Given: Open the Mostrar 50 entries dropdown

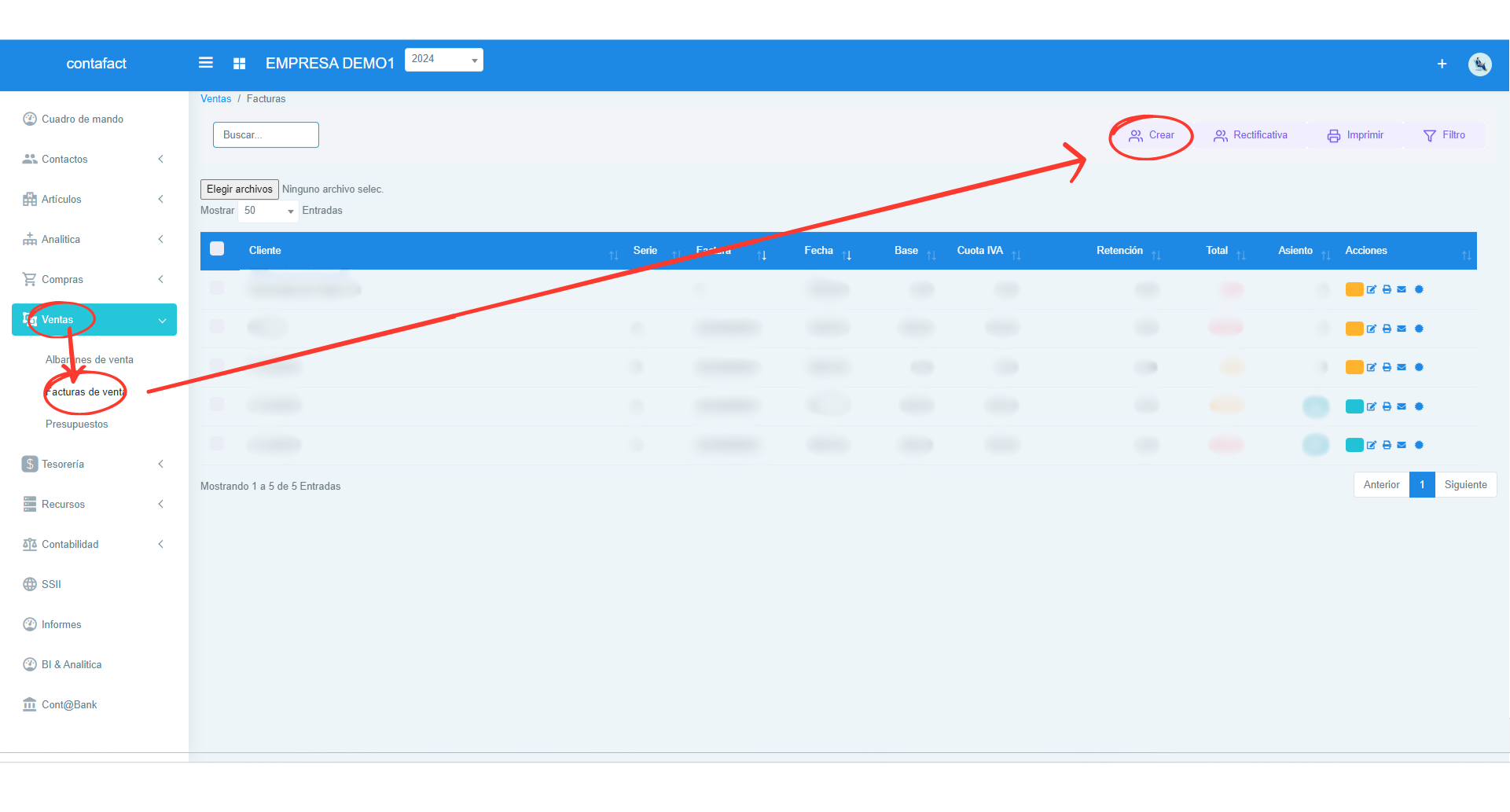Looking at the screenshot, I should [x=268, y=211].
